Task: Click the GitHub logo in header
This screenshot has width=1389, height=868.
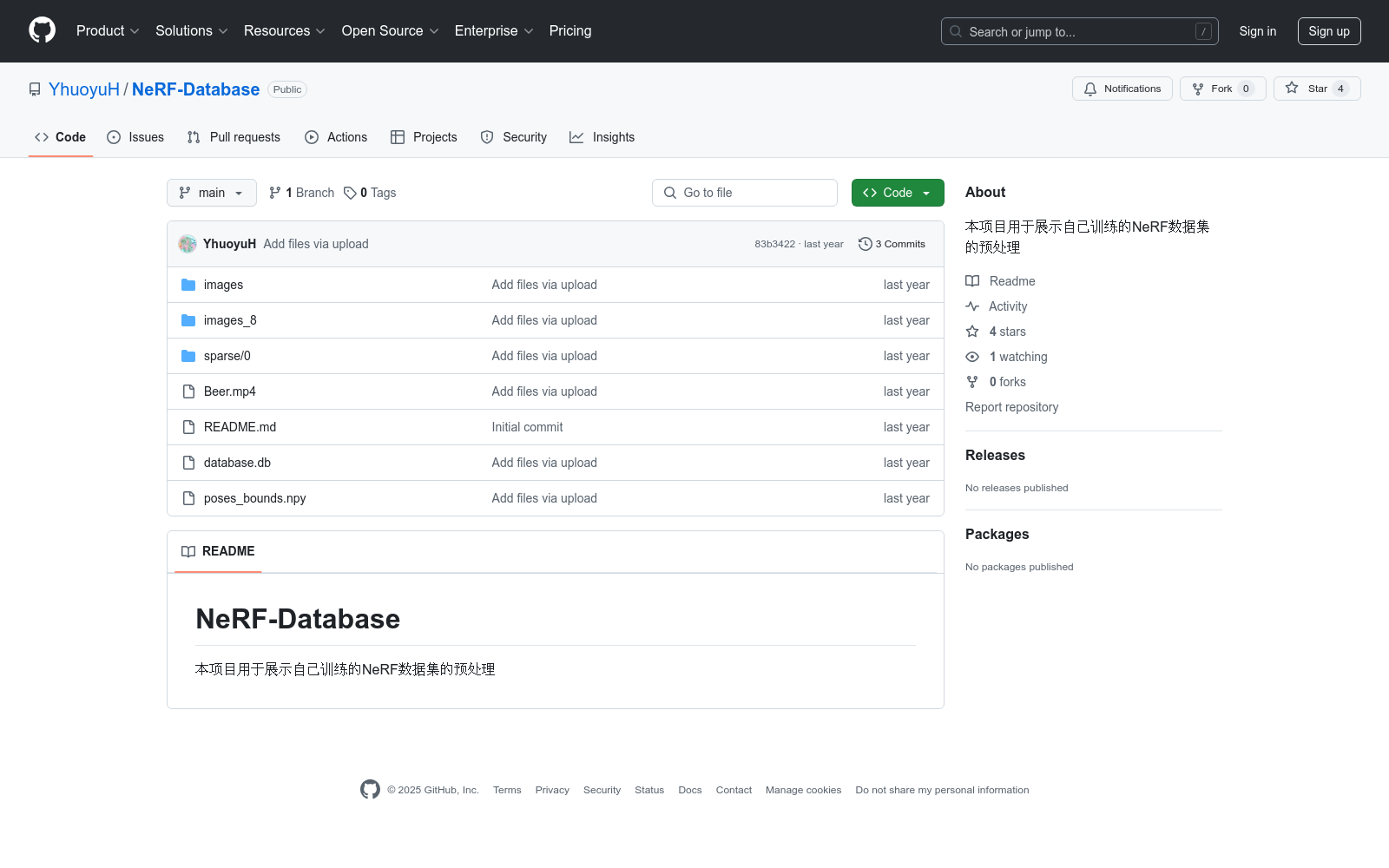Action: pyautogui.click(x=42, y=30)
